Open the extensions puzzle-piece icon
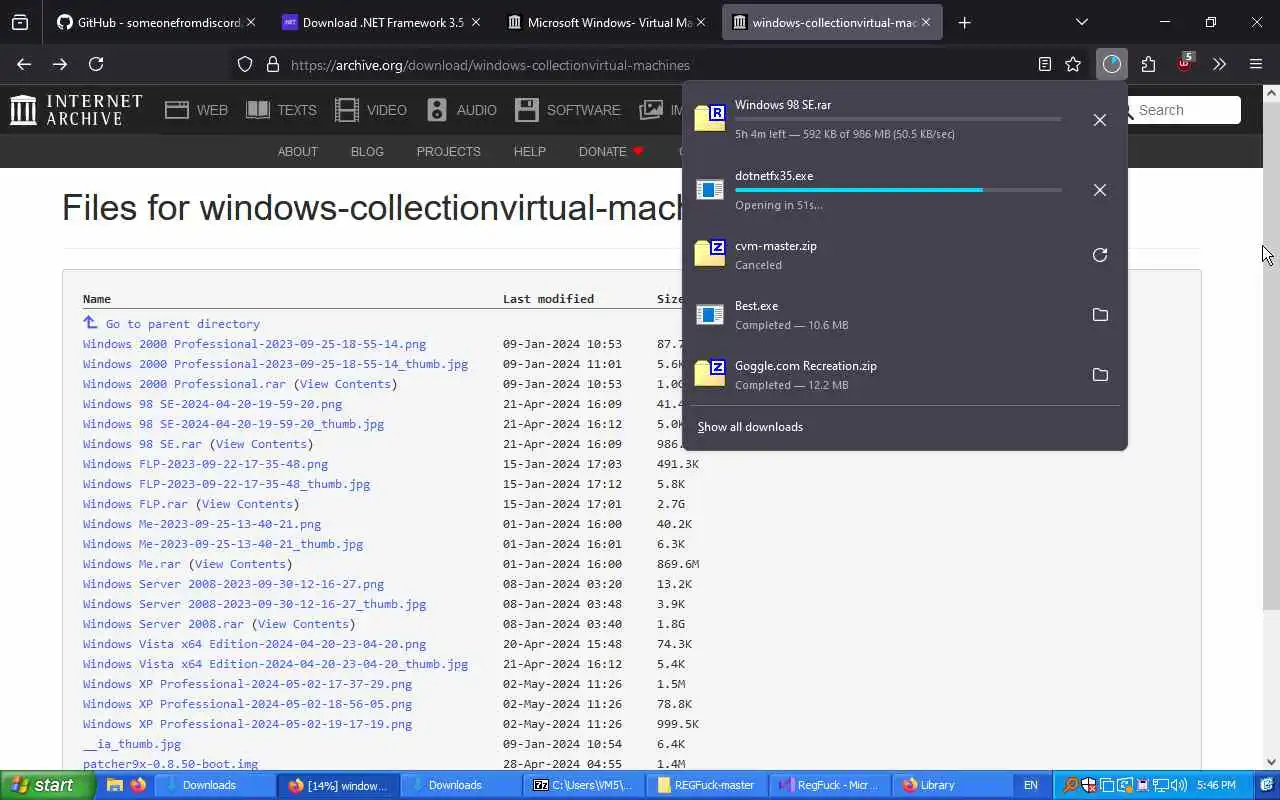This screenshot has height=800, width=1280. (1148, 64)
